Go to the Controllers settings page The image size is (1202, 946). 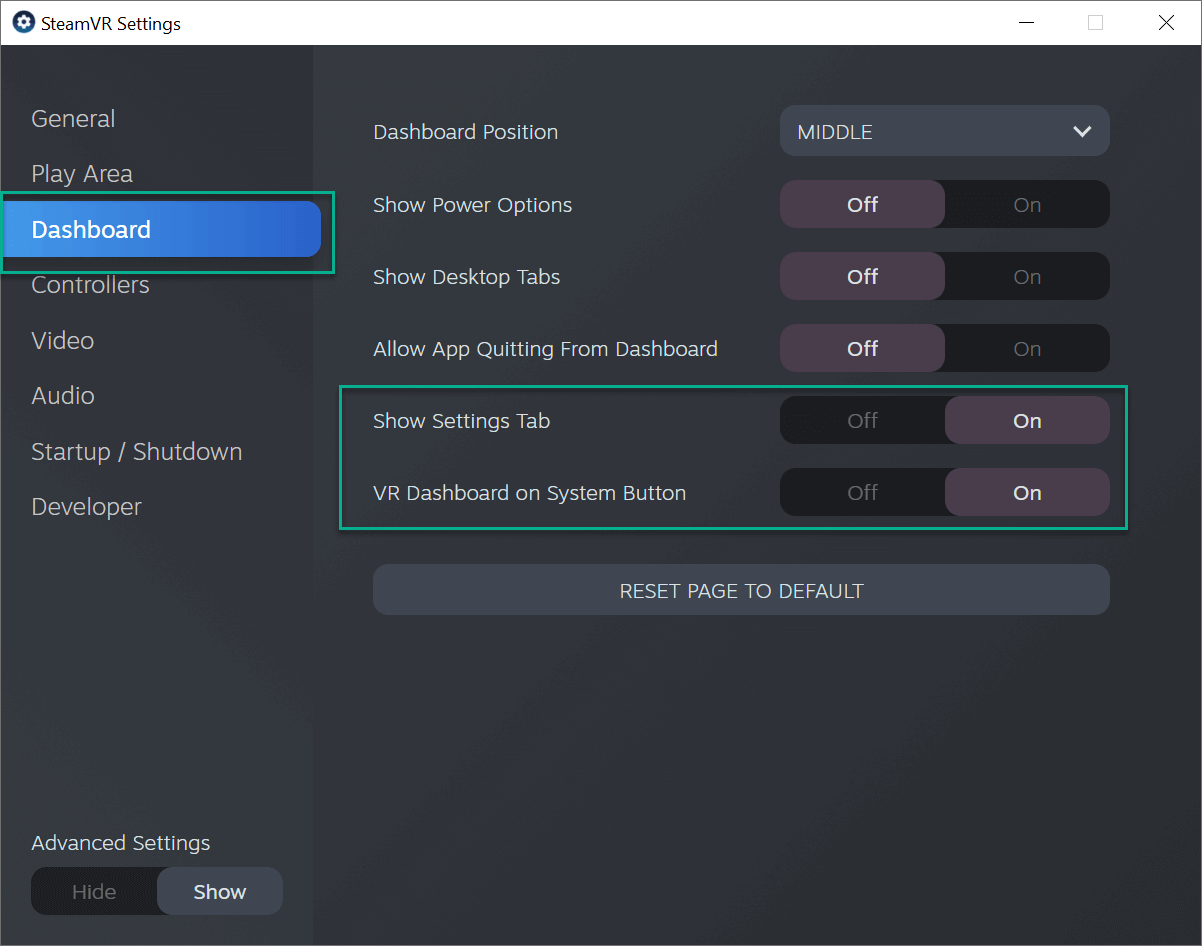coord(90,285)
